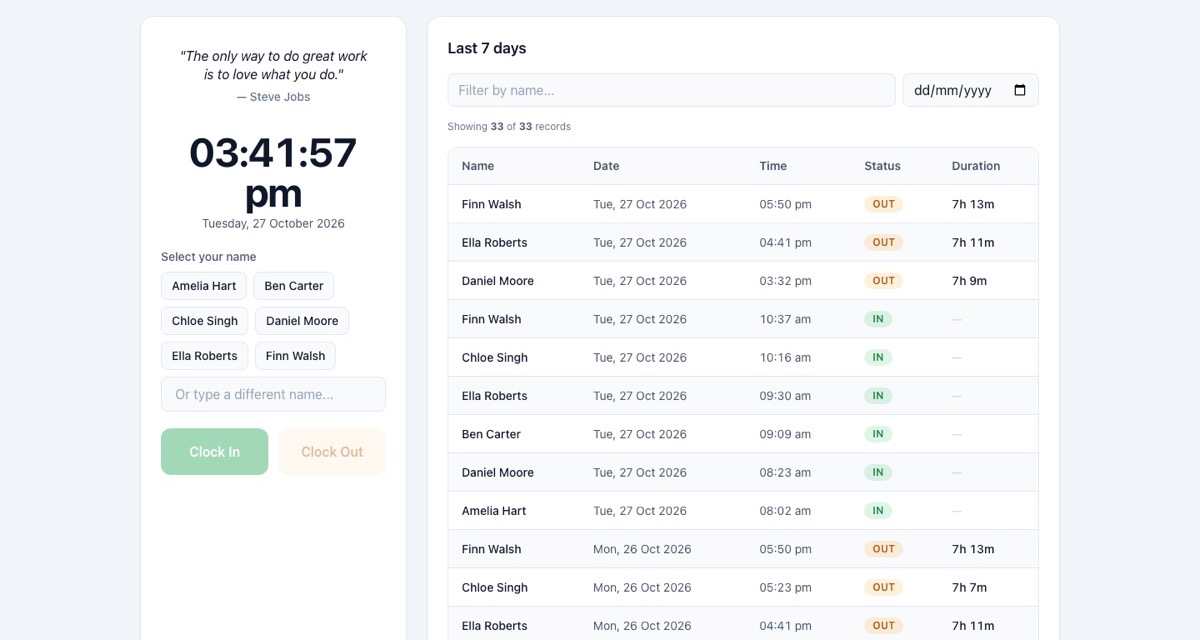Focus the Filter by name search field
Screen dimensions: 1200x640
[671, 90]
